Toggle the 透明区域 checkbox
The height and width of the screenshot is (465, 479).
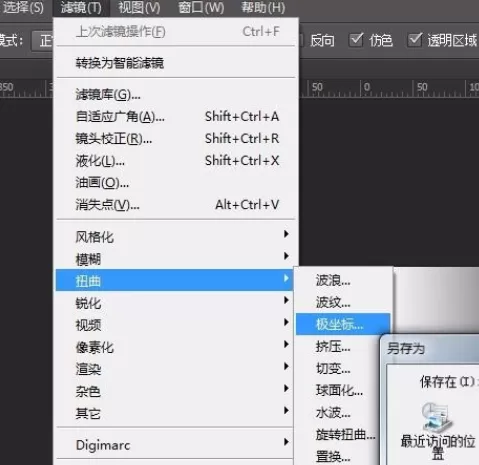click(x=415, y=40)
